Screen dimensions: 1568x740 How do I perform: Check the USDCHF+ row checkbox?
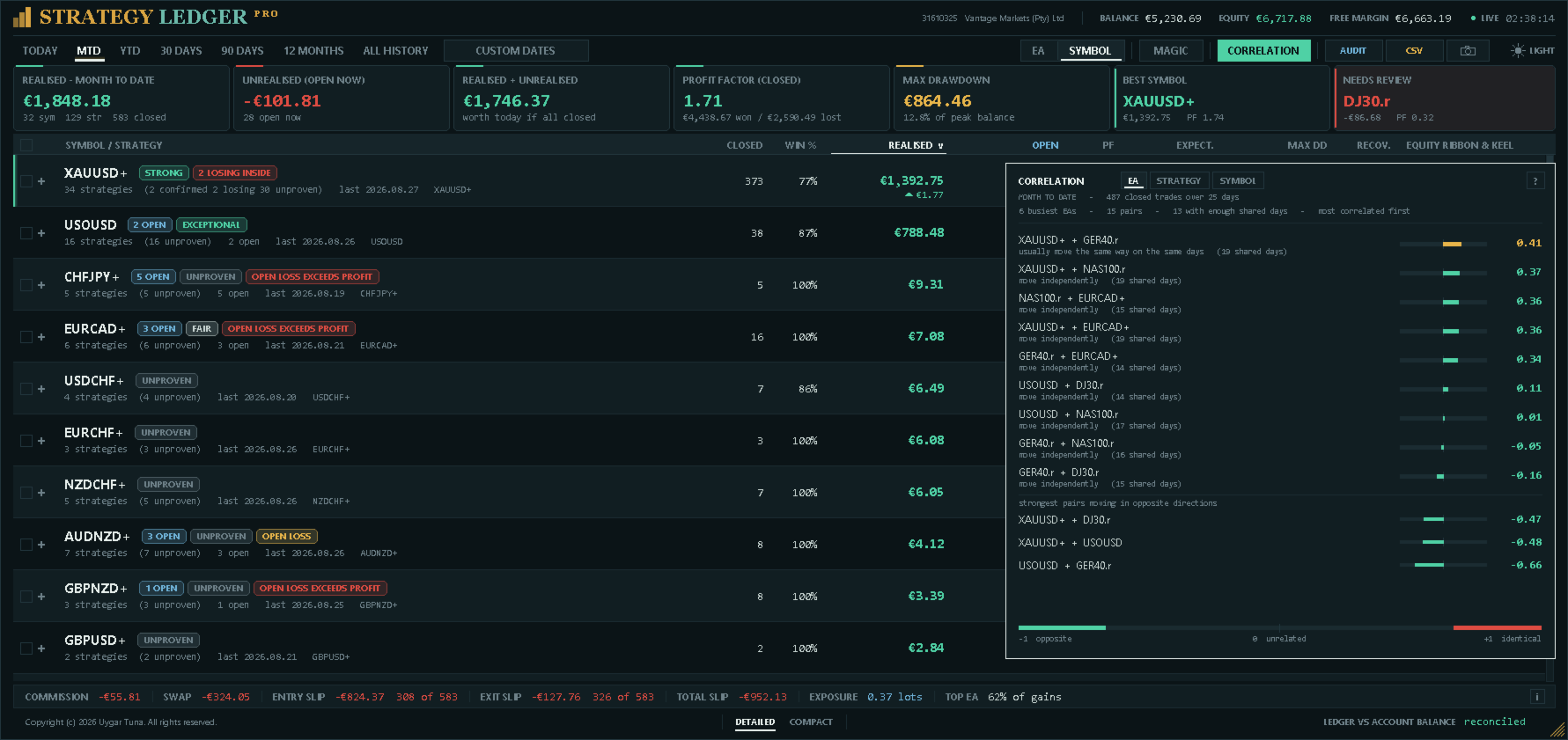point(26,389)
